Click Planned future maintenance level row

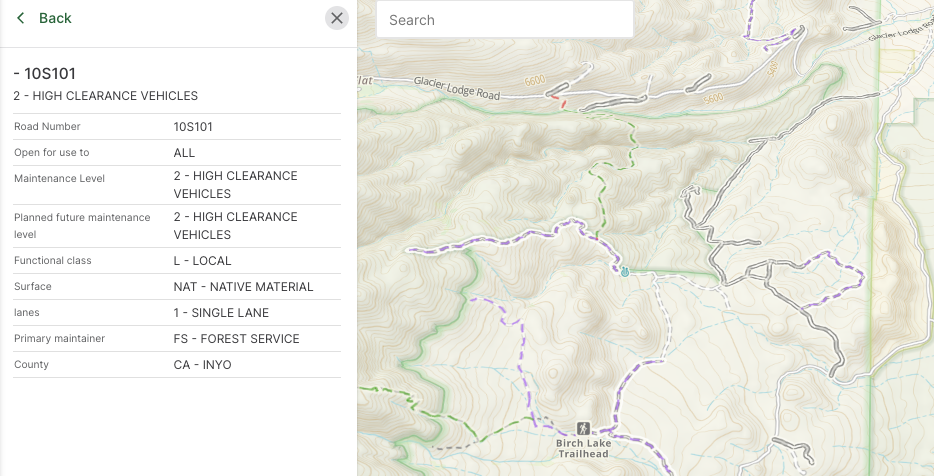tap(177, 226)
